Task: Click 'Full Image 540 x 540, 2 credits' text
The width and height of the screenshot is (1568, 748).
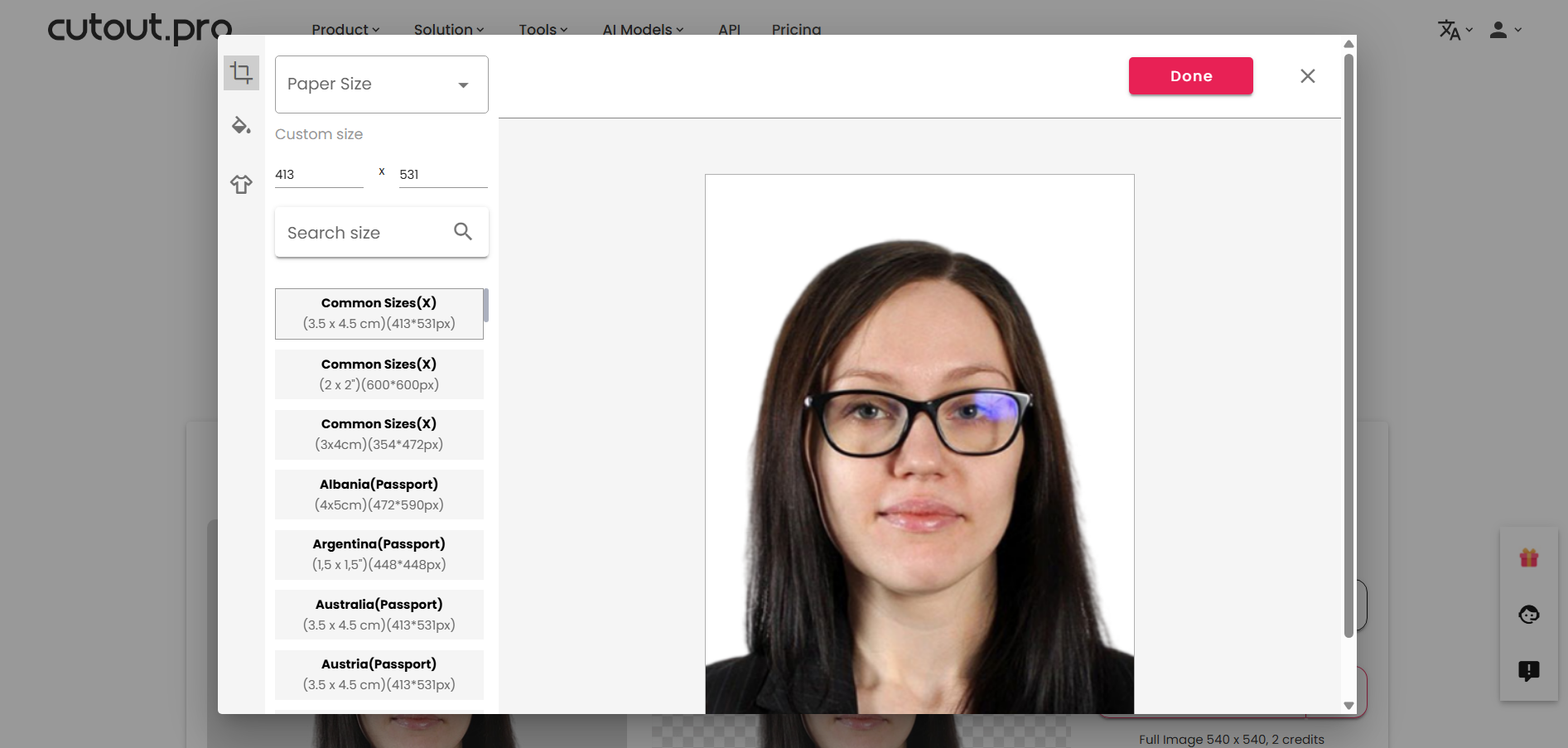Action: click(x=1231, y=739)
